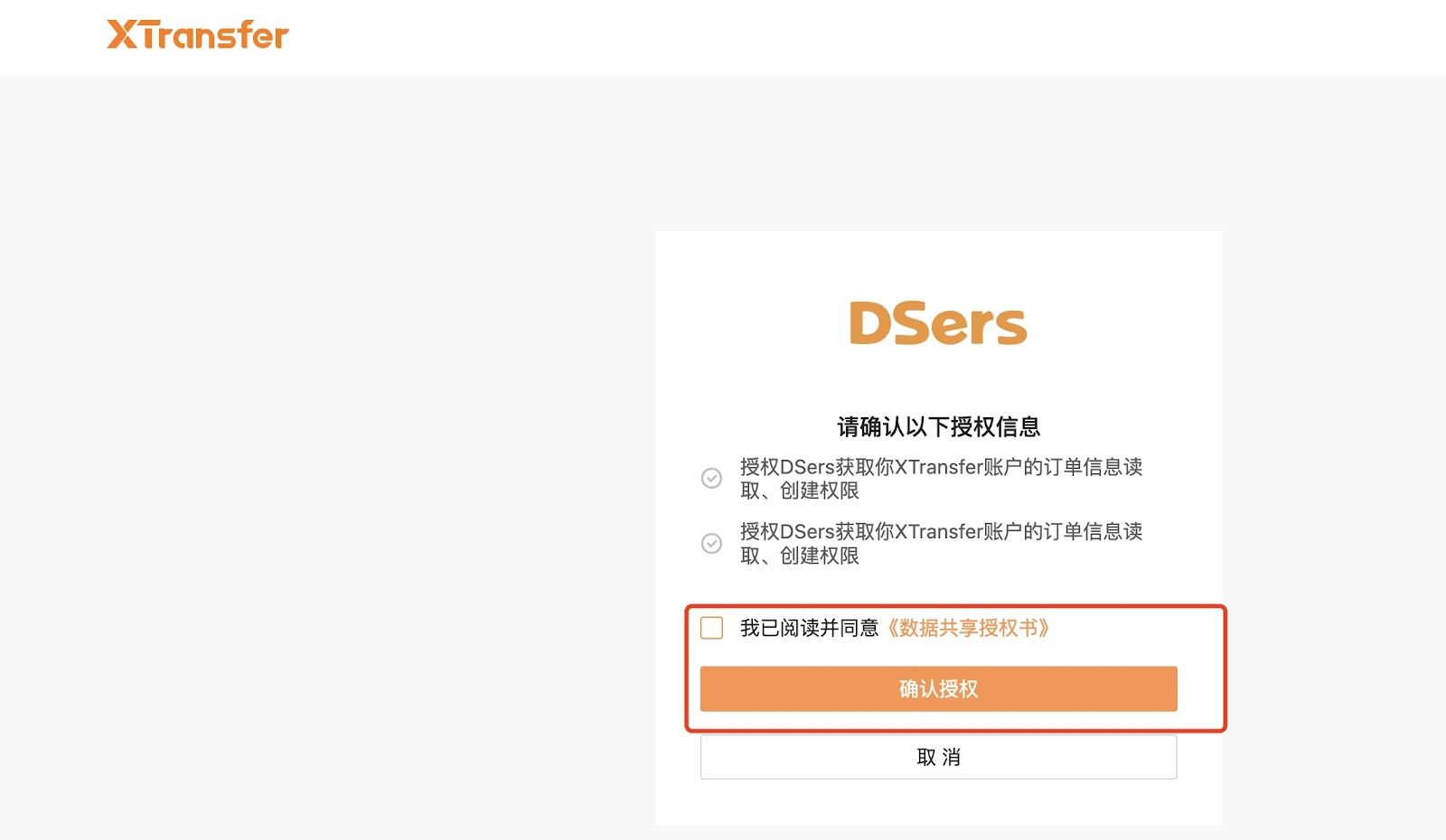Click the letter D in the DSers logo
1446x840 pixels.
click(x=871, y=323)
